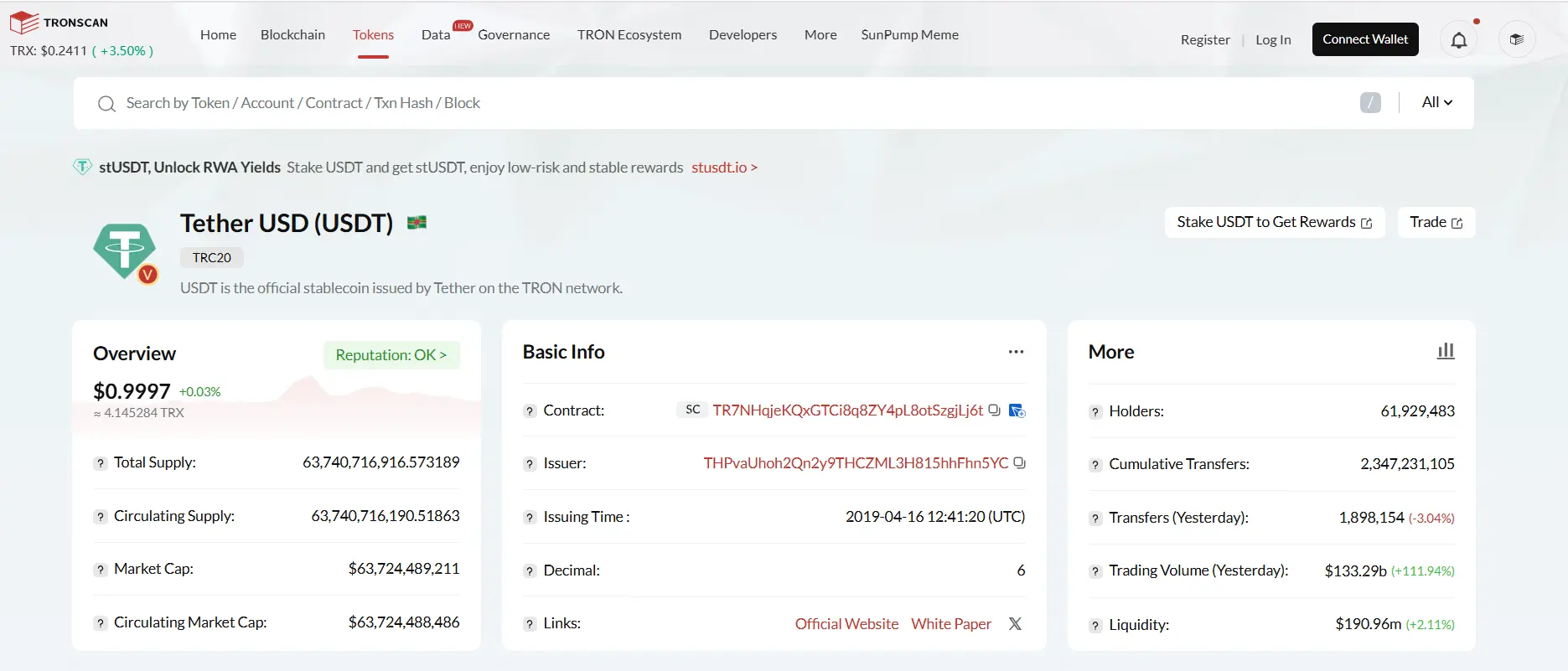Image resolution: width=1568 pixels, height=671 pixels.
Task: Open the X (Twitter) link icon
Action: click(x=1015, y=624)
